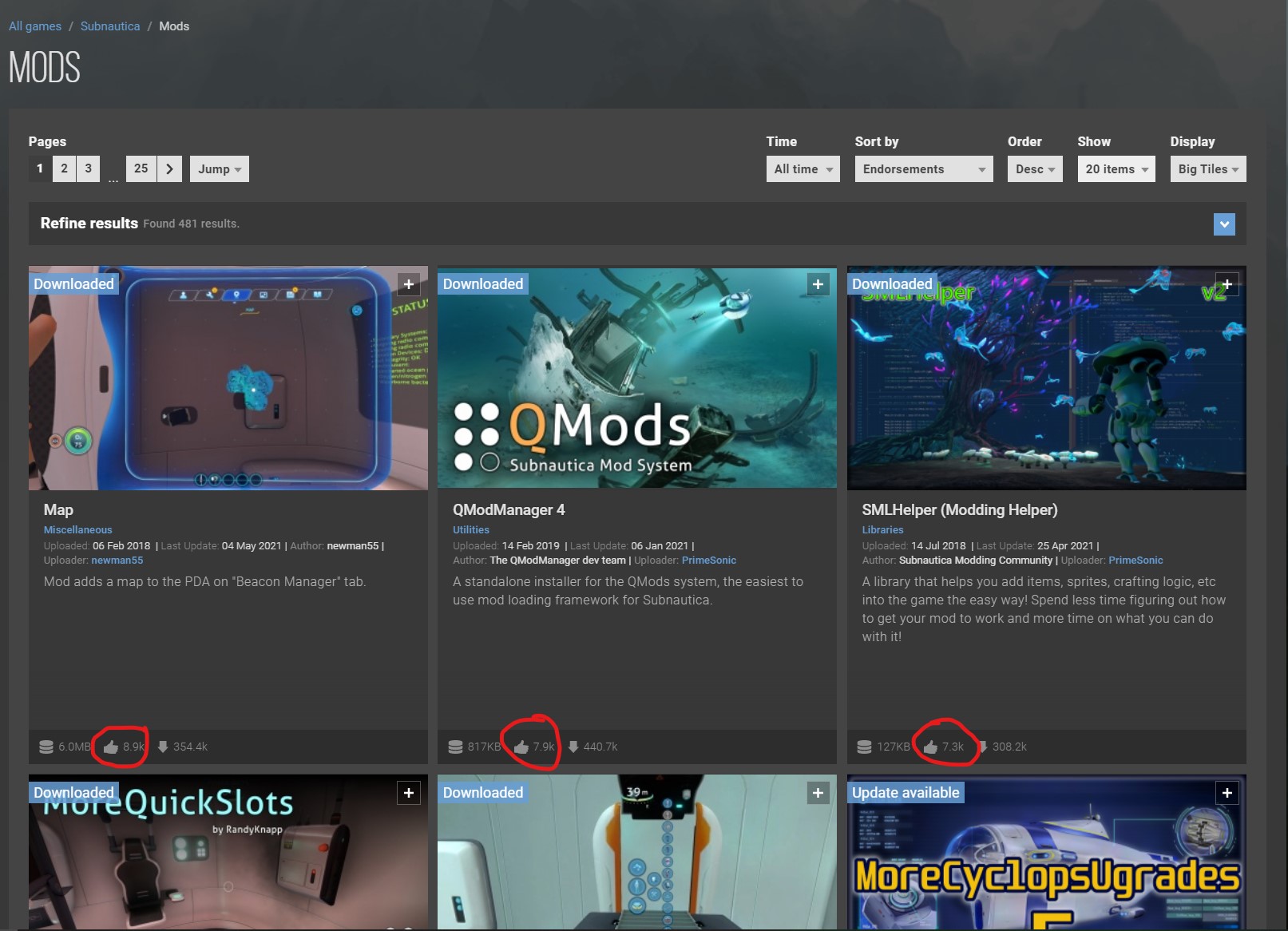Click thumbs-up endorsement icon on SMLHelper
Image resolution: width=1288 pixels, height=931 pixels.
(930, 747)
